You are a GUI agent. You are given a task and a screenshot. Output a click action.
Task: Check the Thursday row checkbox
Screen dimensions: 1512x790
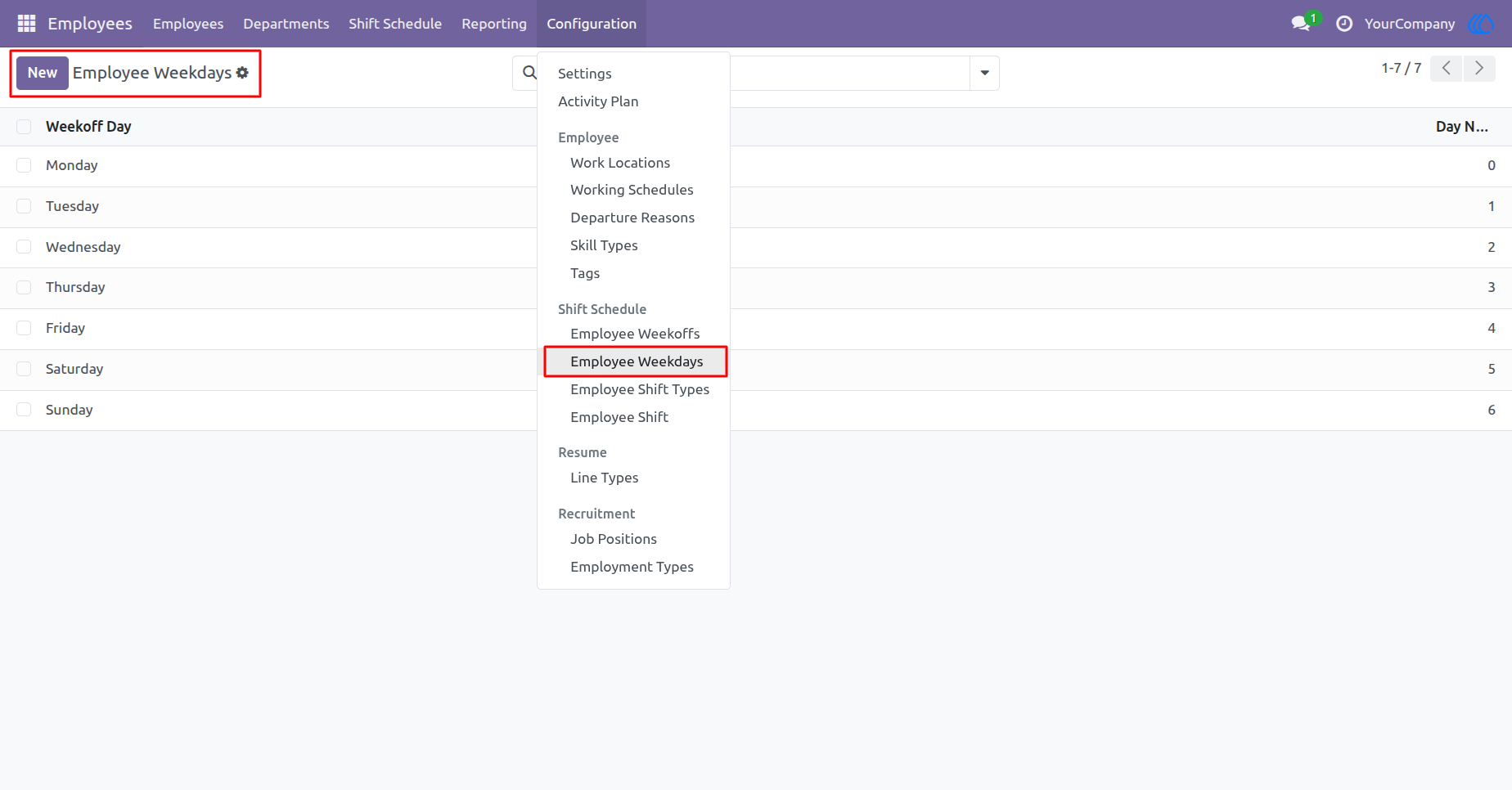pos(24,287)
